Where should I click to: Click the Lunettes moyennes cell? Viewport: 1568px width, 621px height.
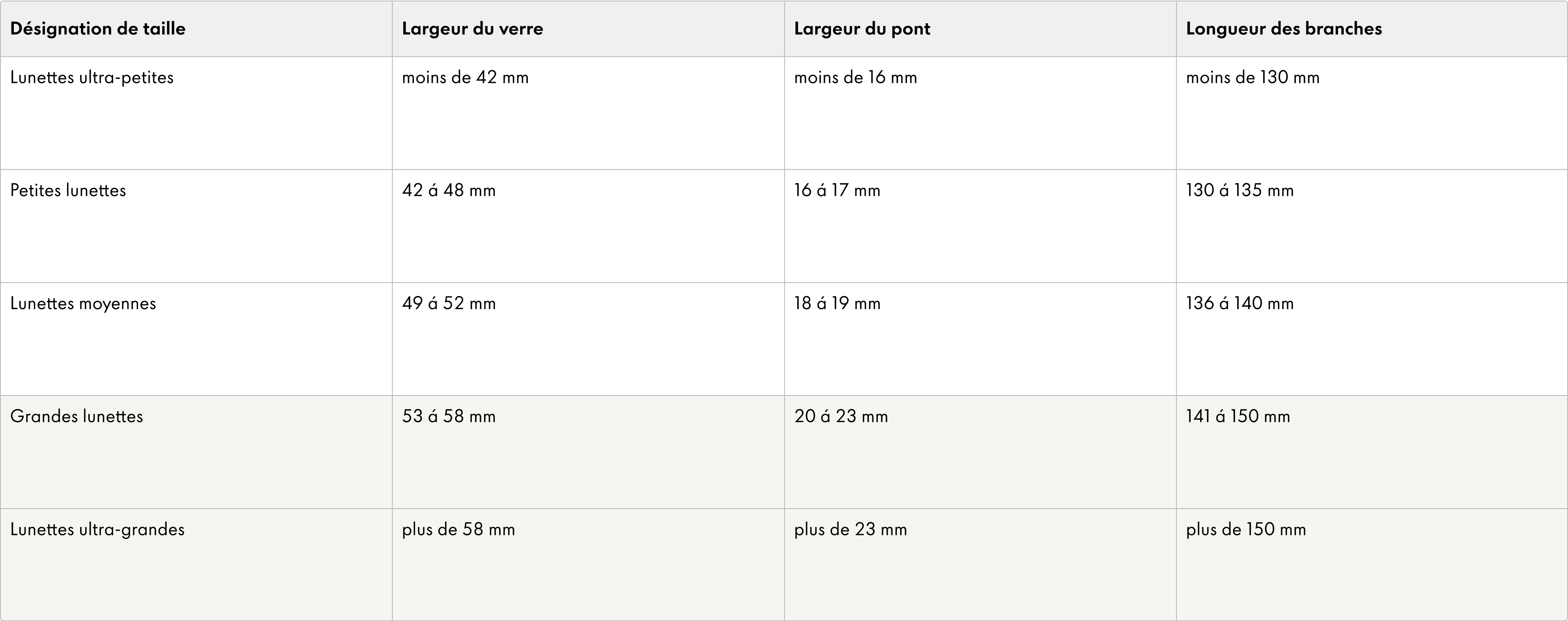[x=83, y=303]
